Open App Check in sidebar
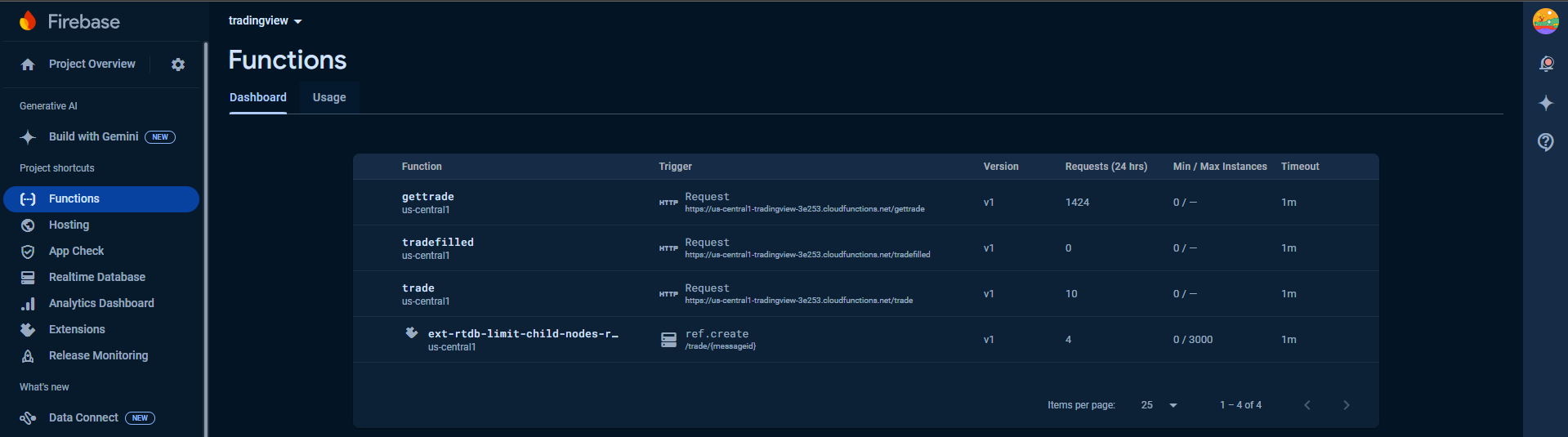Viewport: 1568px width, 437px height. (x=77, y=251)
